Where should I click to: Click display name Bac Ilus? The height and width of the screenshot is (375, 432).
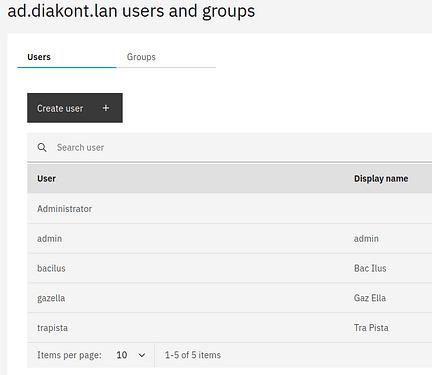pos(370,268)
